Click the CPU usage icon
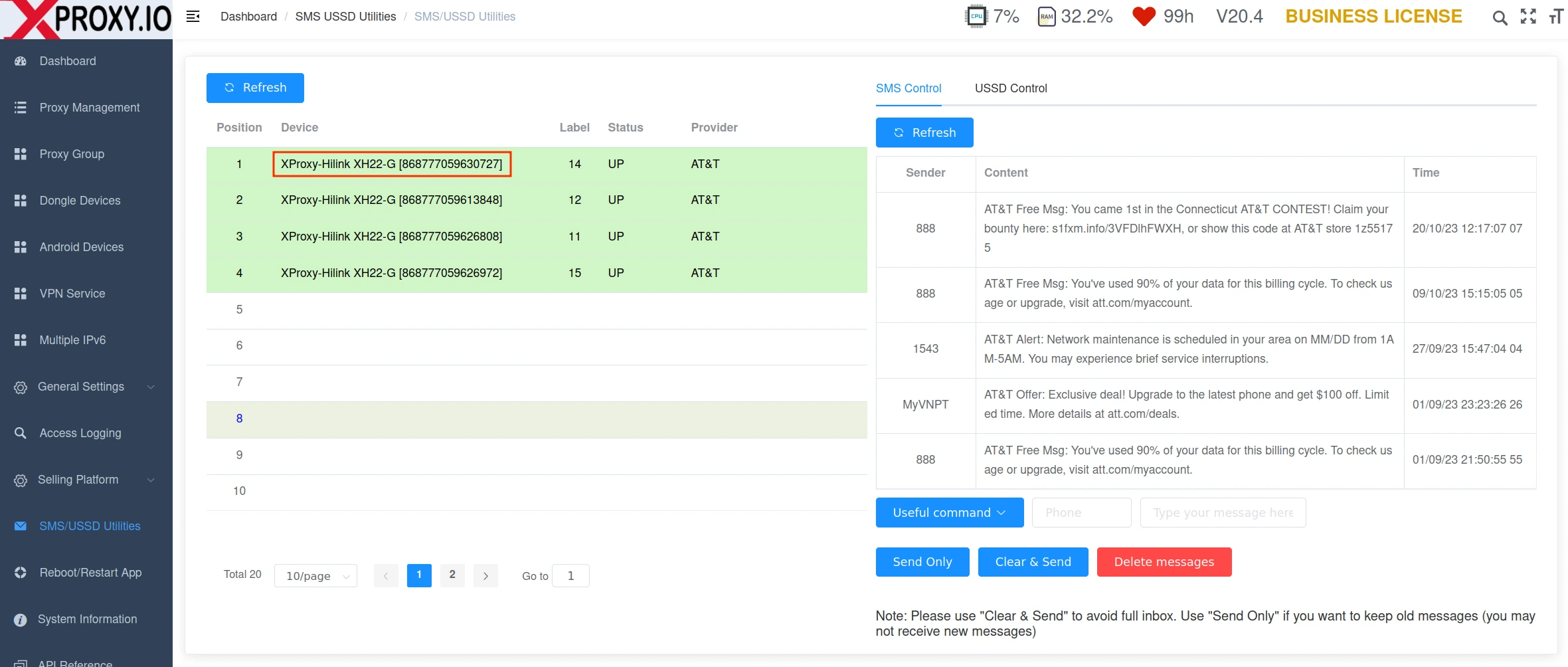1568x667 pixels. [x=976, y=16]
